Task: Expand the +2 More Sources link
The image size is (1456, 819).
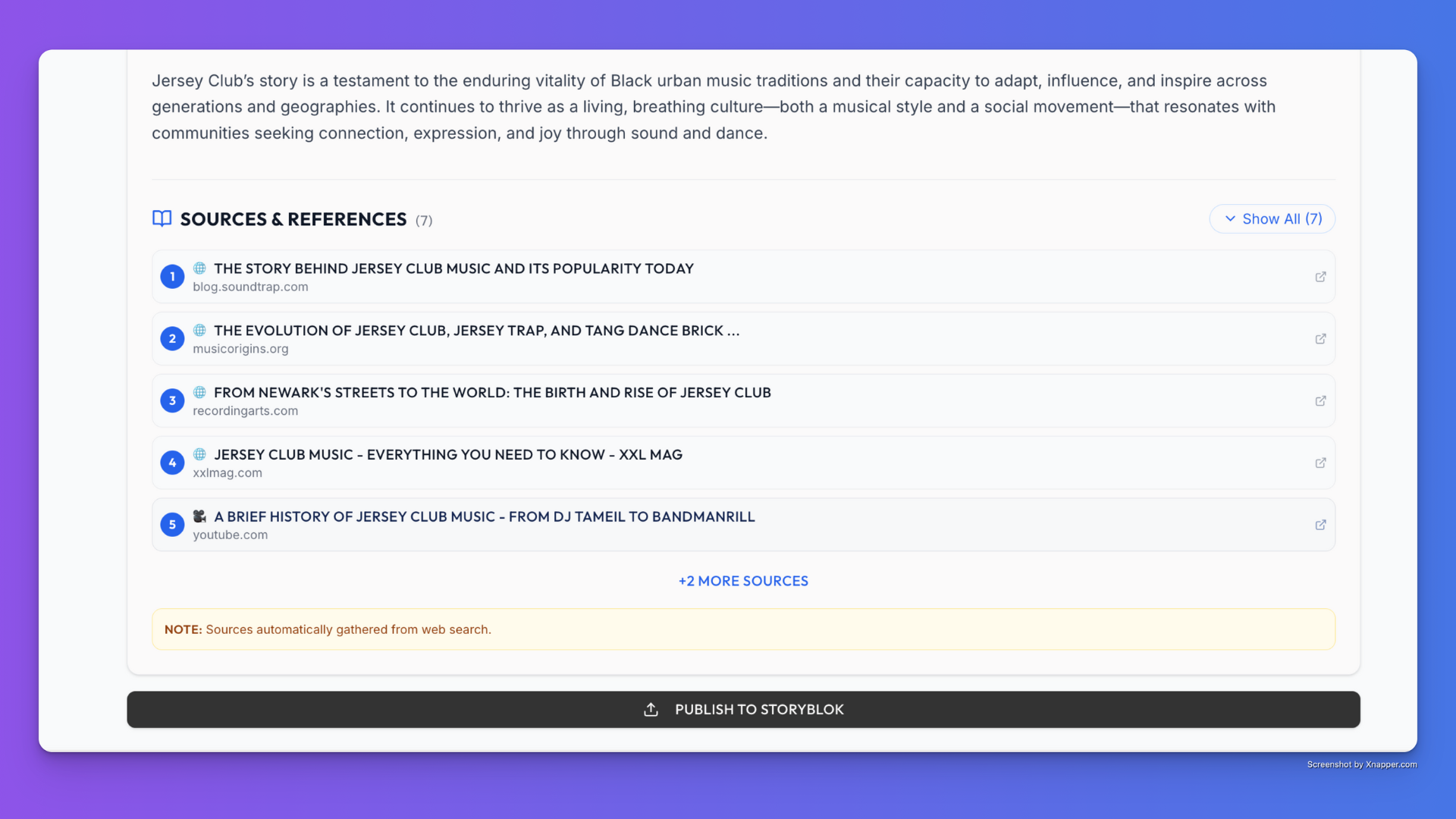Action: 743,581
